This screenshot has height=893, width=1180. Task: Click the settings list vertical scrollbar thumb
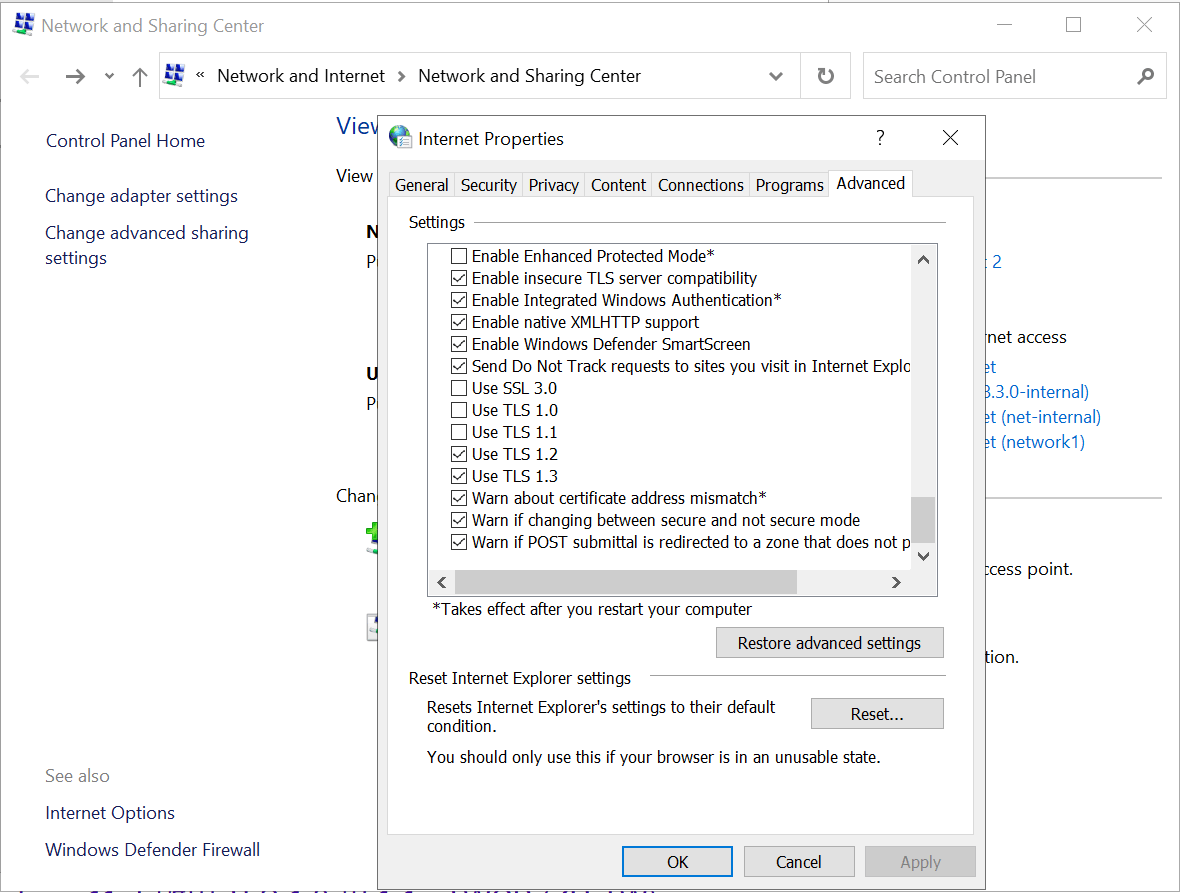coord(923,520)
